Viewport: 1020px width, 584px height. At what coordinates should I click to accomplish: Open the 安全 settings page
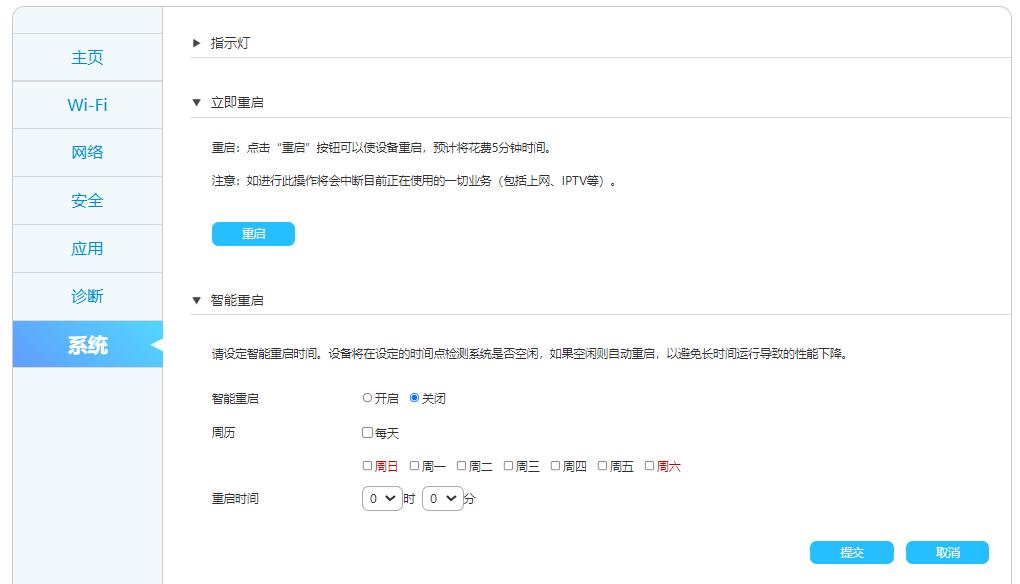pos(87,200)
